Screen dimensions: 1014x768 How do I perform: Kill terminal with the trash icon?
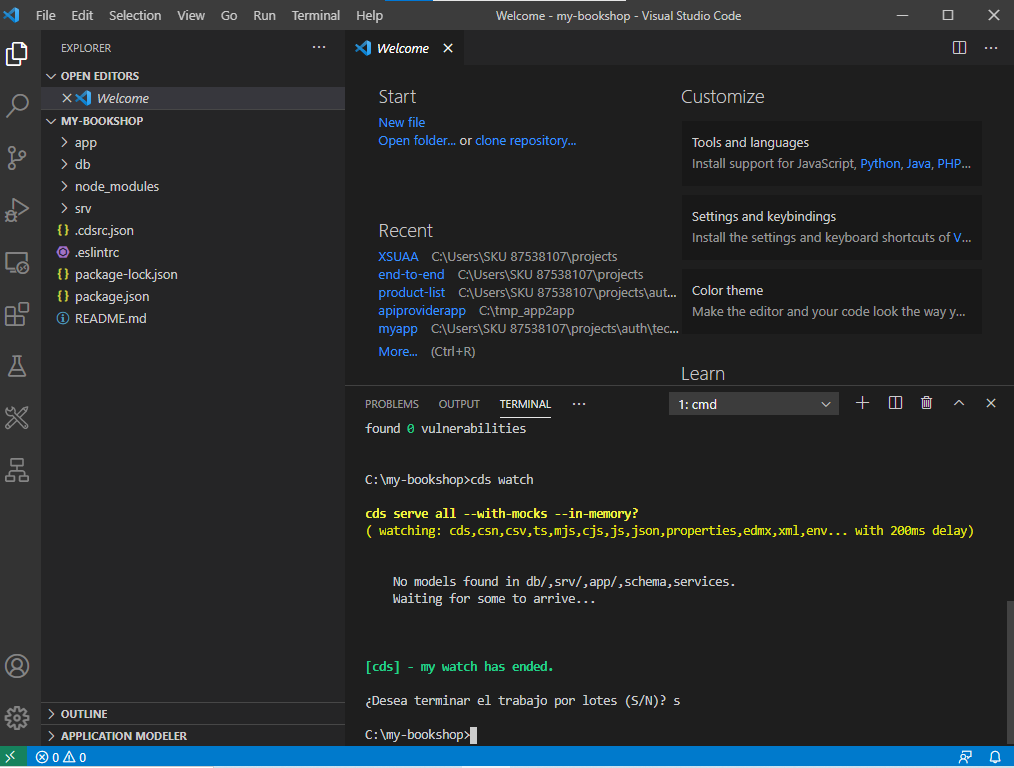pyautogui.click(x=926, y=403)
